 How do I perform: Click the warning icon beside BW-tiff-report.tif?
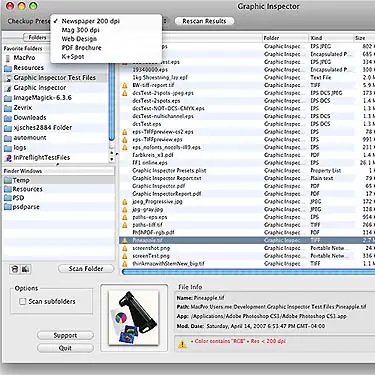[125, 85]
